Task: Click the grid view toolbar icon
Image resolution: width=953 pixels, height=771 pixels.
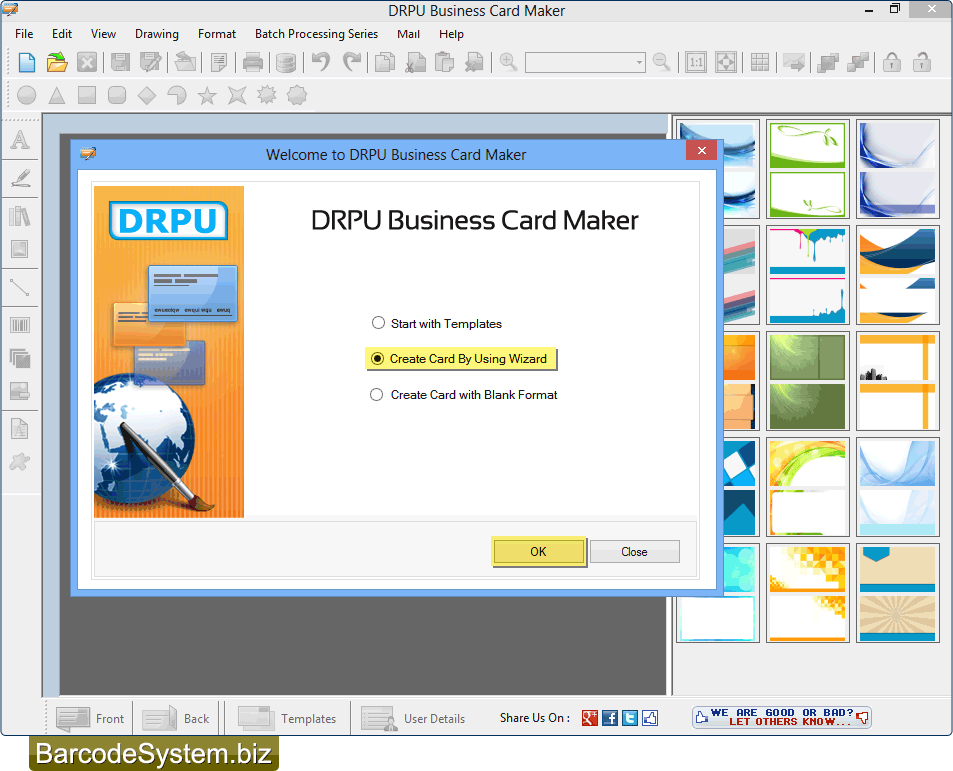Action: (760, 62)
